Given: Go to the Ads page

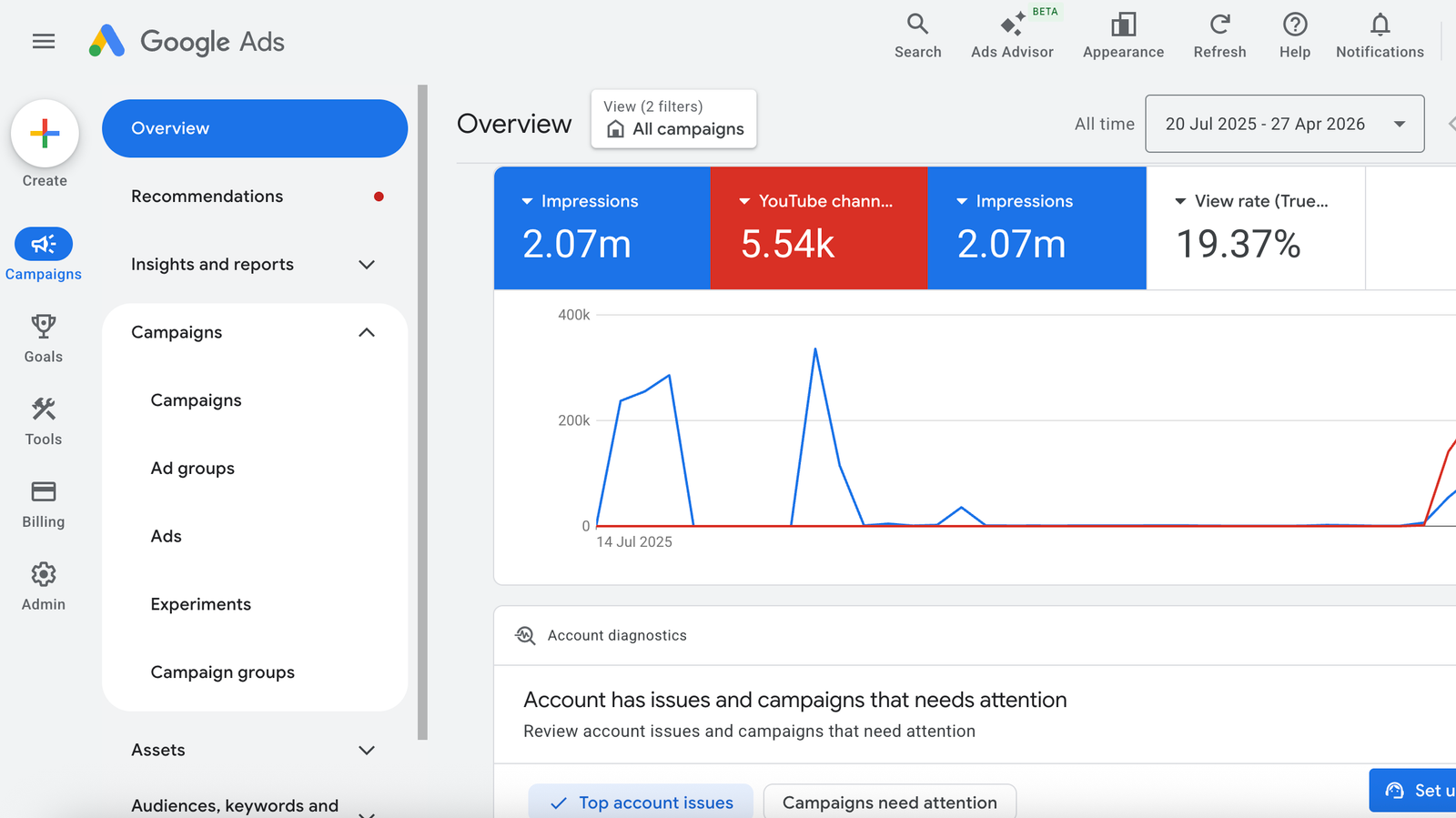Looking at the screenshot, I should click(x=167, y=537).
